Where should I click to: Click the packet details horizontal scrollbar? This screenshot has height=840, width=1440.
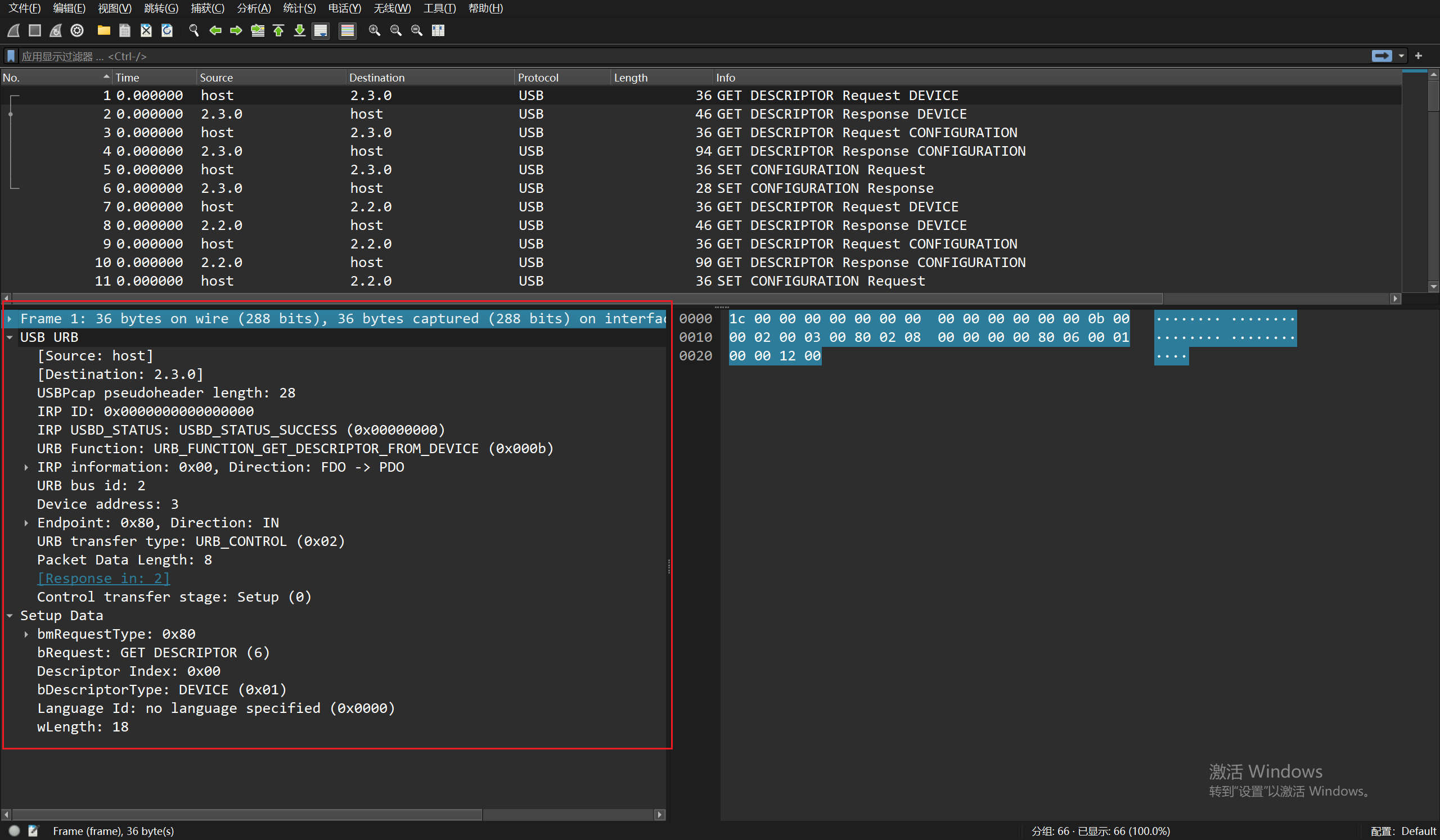pos(246,814)
